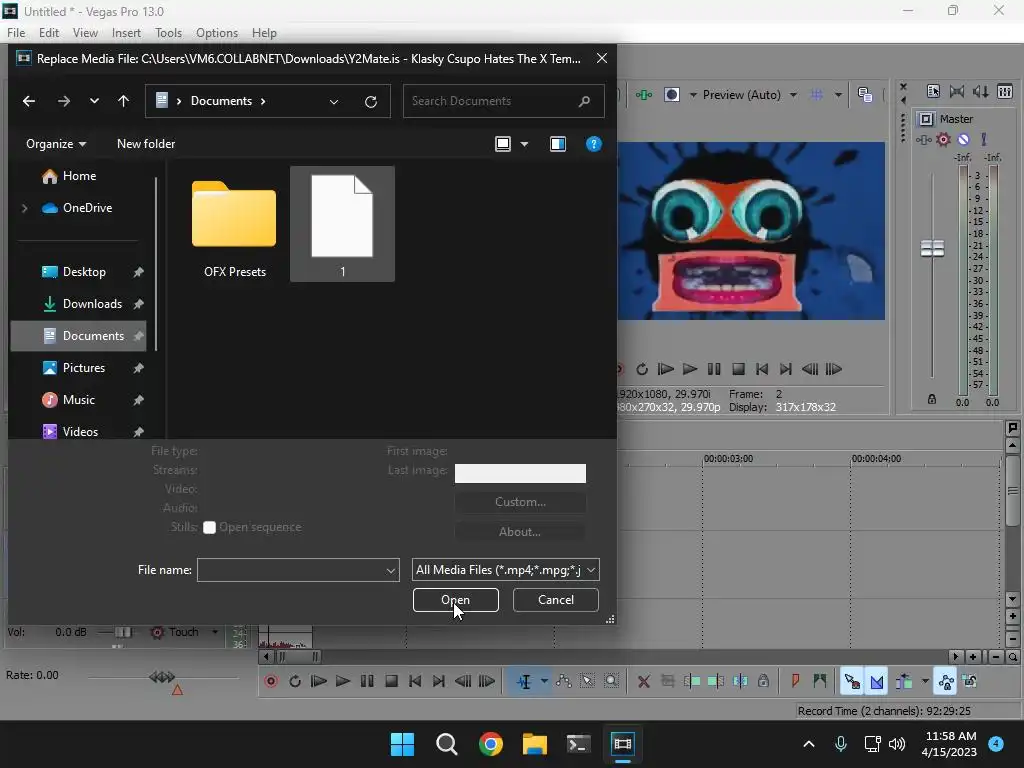The height and width of the screenshot is (768, 1024).
Task: Select the Envelope Edit tool
Action: click(x=564, y=681)
